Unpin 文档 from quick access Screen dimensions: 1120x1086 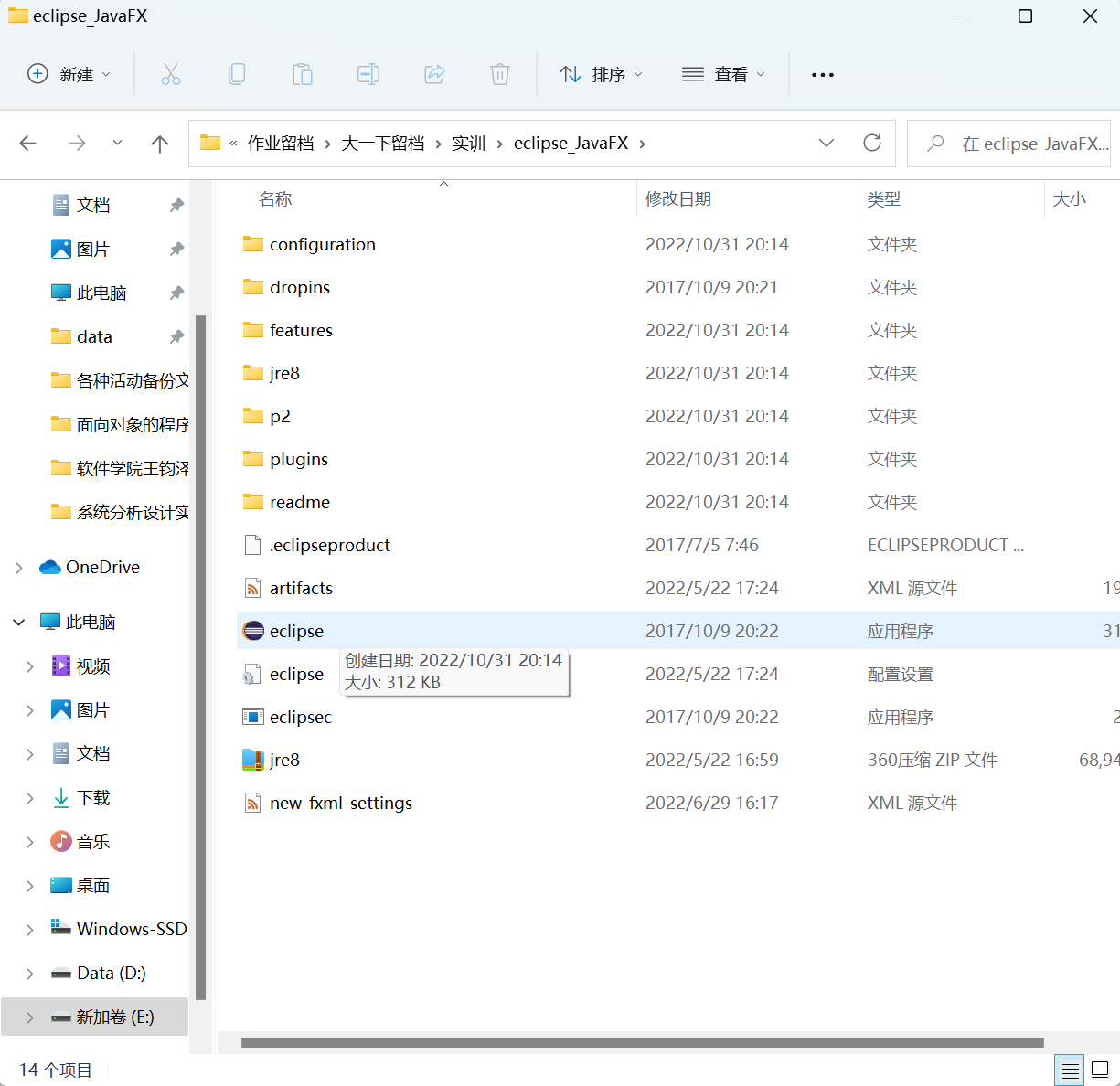176,205
